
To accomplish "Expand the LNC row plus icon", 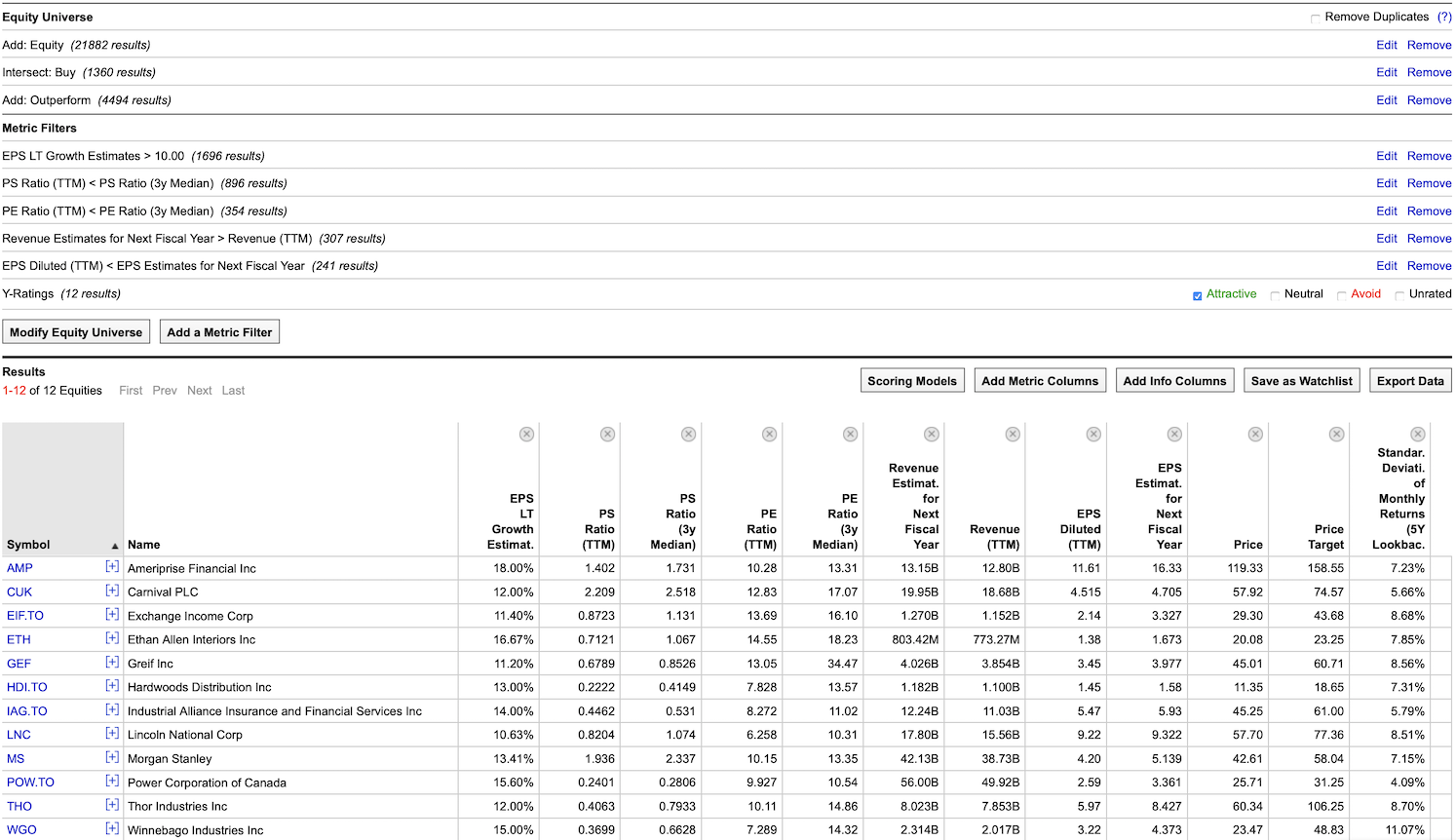I will [112, 734].
